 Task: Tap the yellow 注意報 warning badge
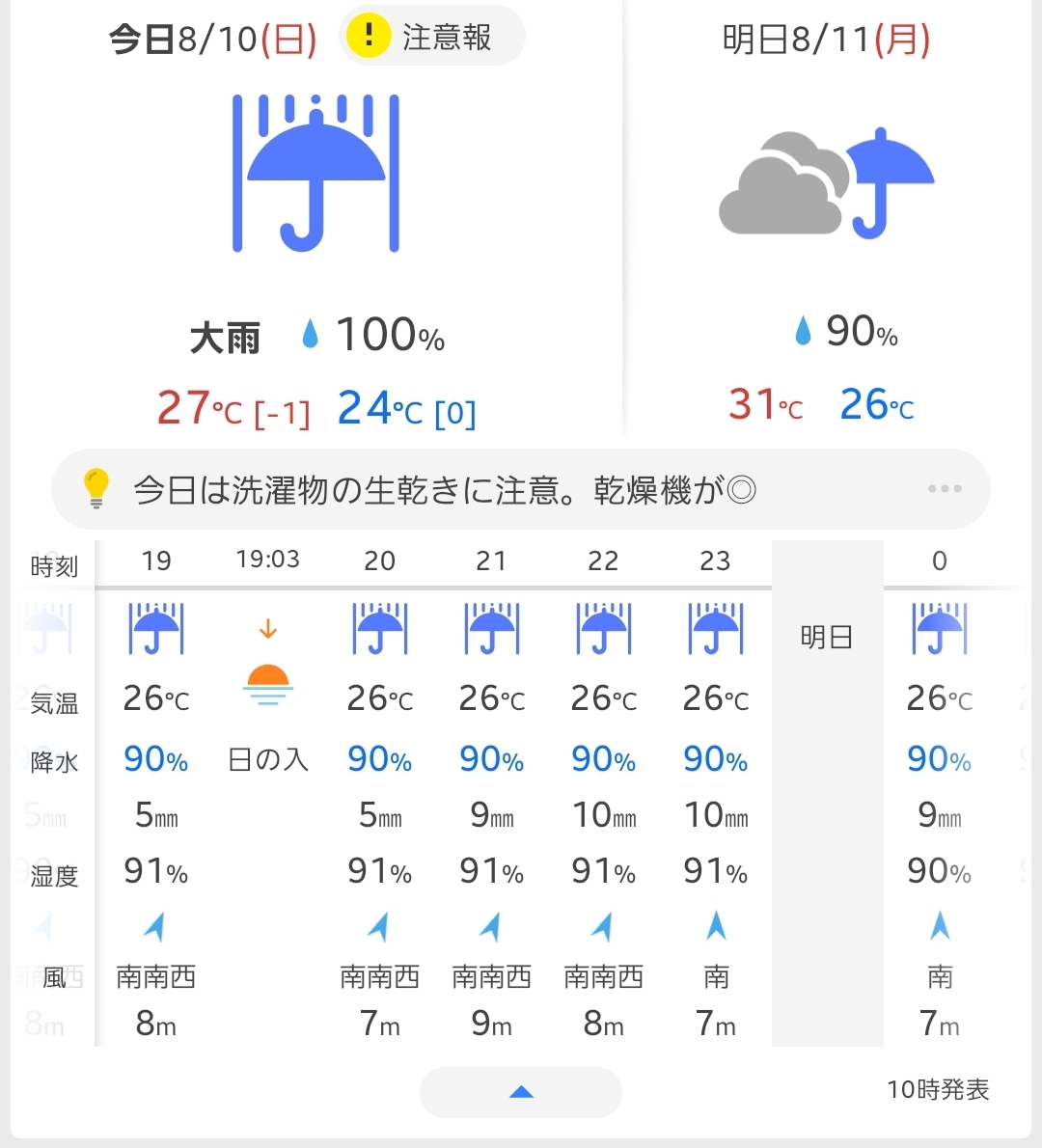tap(431, 36)
